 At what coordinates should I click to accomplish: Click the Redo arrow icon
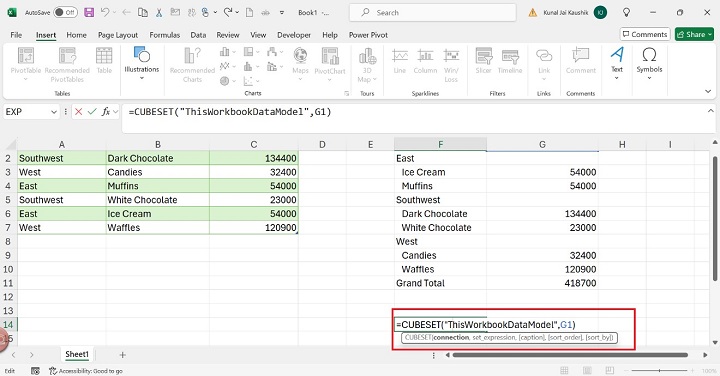(228, 12)
